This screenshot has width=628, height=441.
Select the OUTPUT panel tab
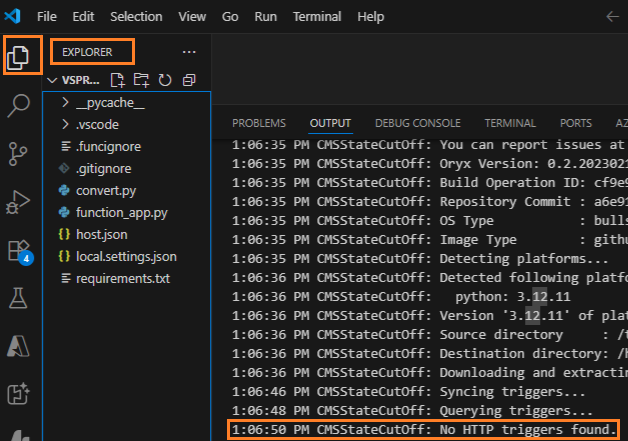pos(330,123)
